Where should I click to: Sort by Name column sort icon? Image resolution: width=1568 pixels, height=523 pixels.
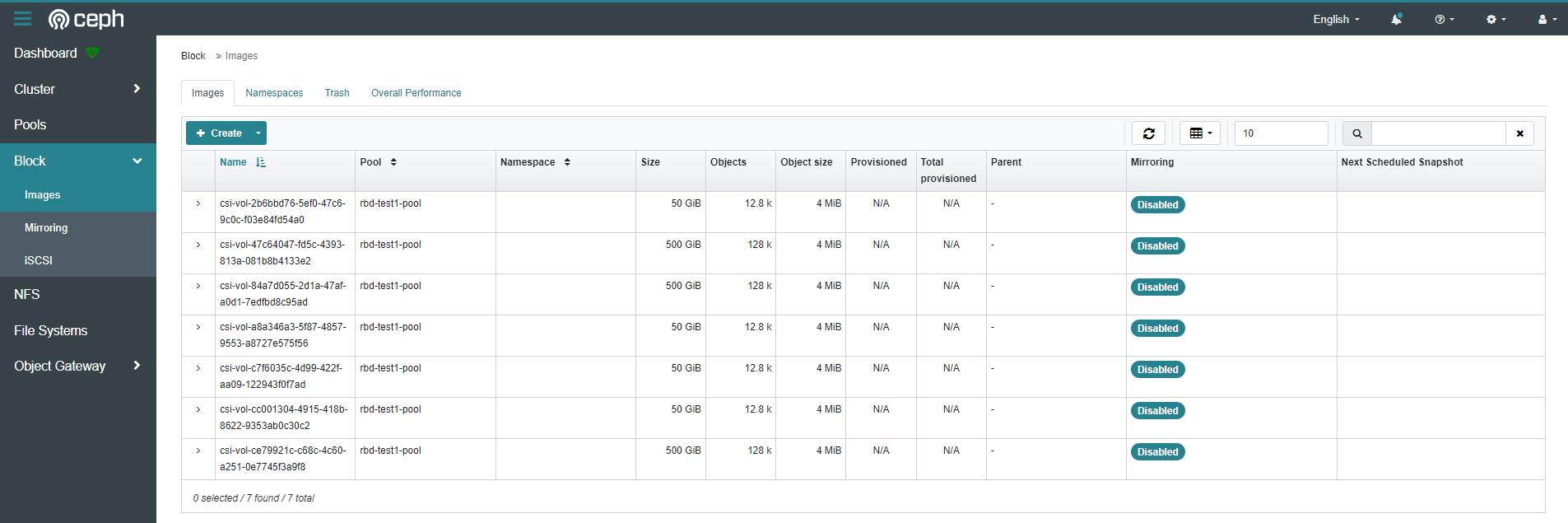[261, 162]
